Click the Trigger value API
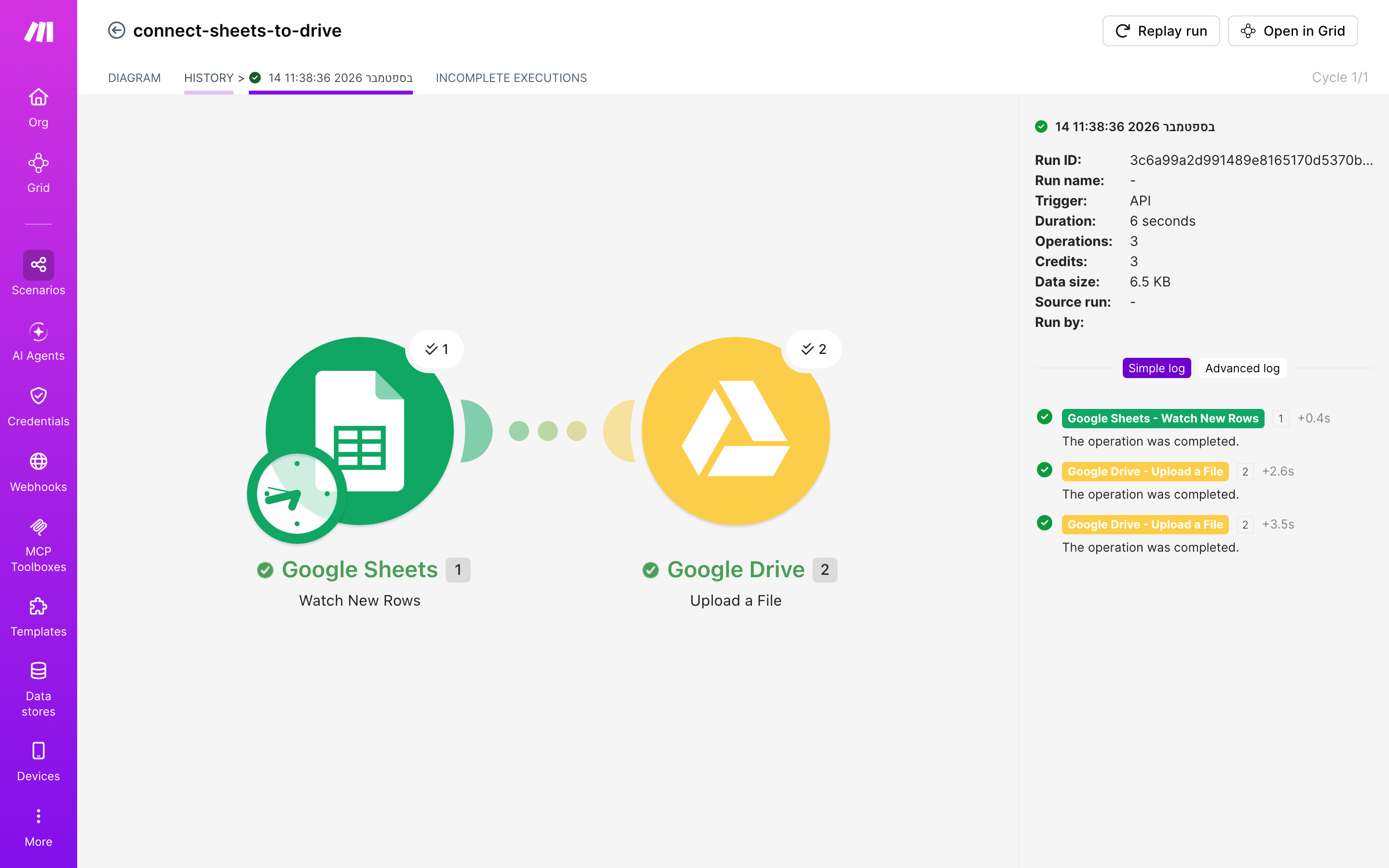This screenshot has height=868, width=1389. pos(1140,201)
